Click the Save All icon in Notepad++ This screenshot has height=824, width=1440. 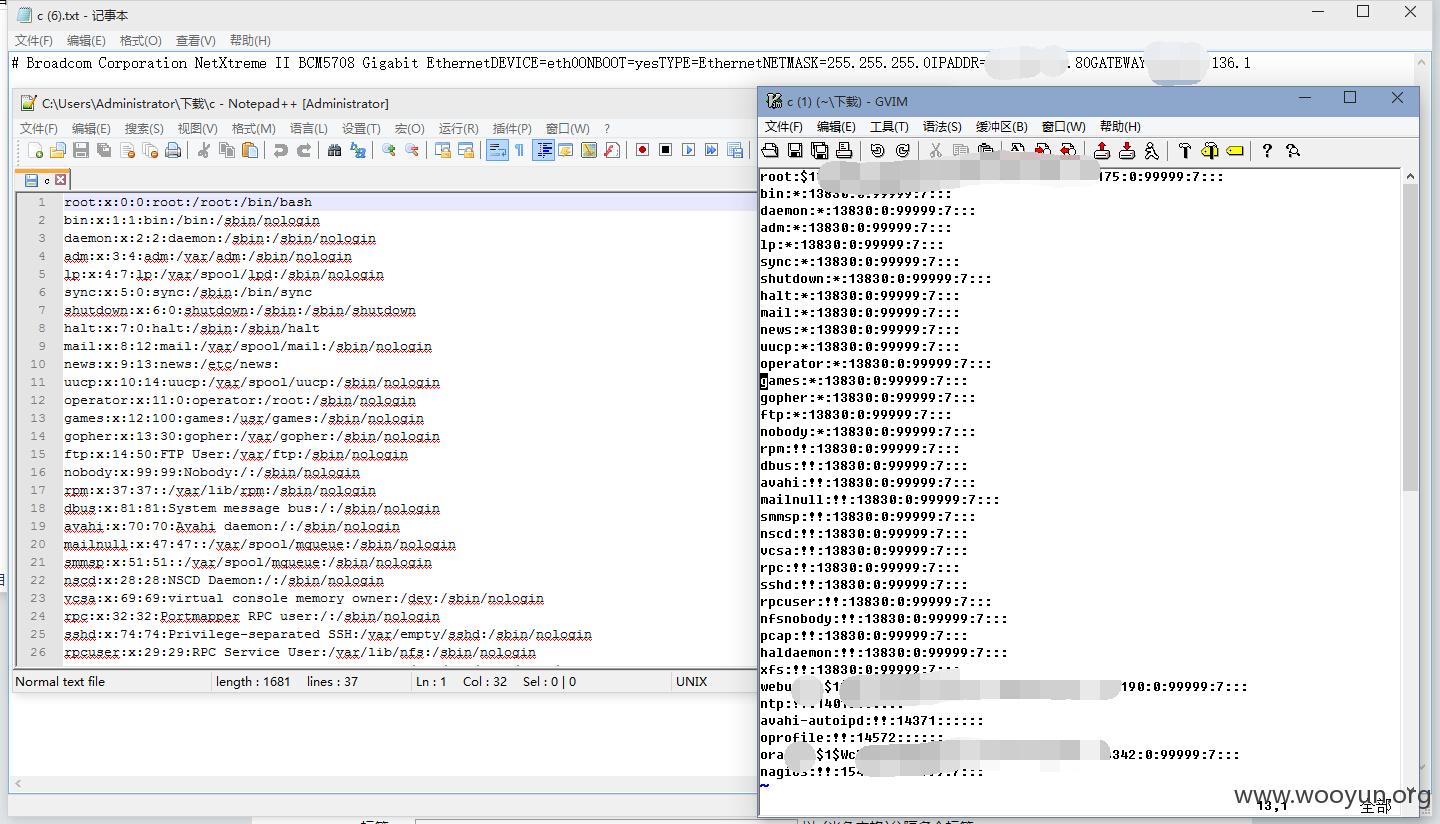click(103, 150)
